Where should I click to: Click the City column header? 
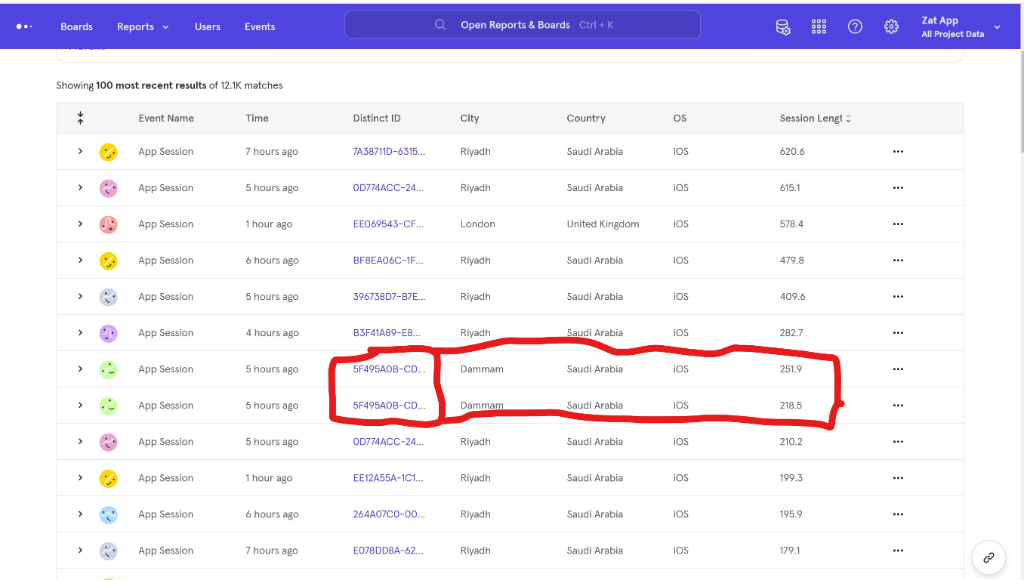(x=470, y=118)
